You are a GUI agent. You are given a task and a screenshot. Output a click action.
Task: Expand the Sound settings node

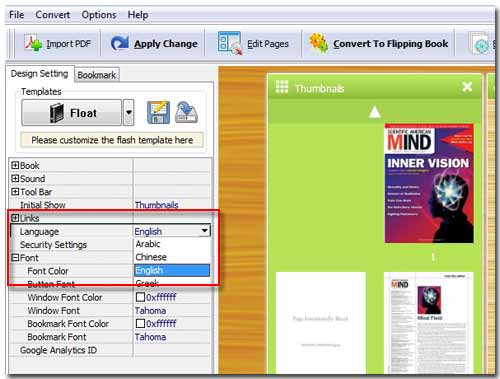15,178
